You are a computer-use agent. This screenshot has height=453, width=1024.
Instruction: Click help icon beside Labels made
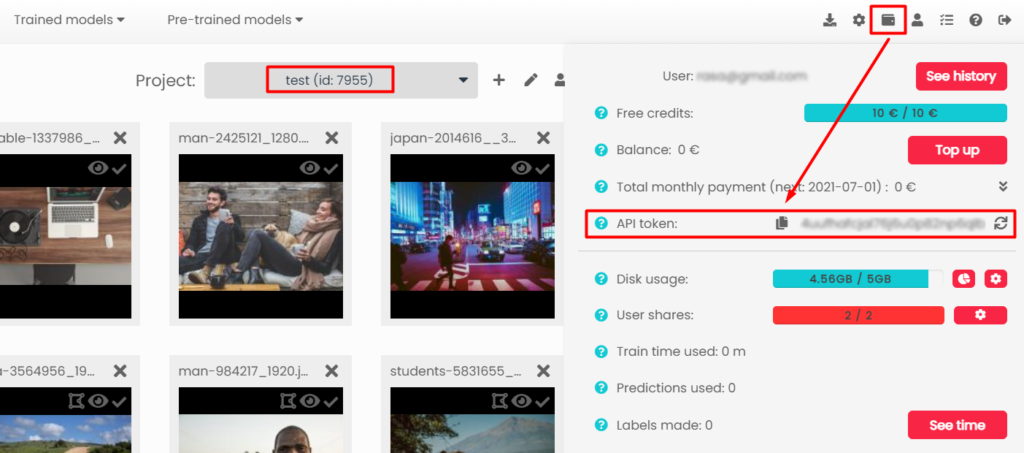pyautogui.click(x=601, y=426)
